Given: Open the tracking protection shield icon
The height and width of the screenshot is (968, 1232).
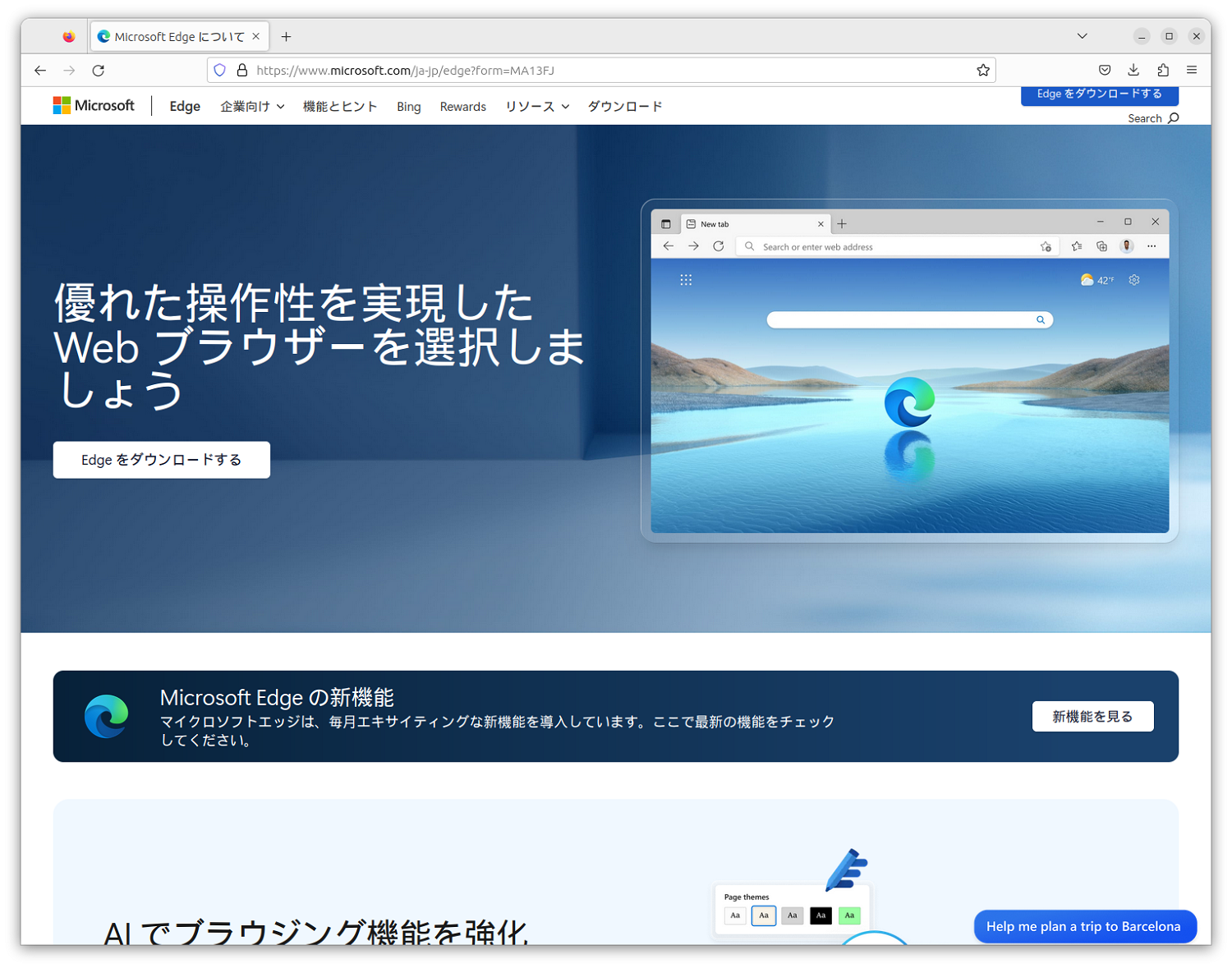Looking at the screenshot, I should click(x=220, y=71).
